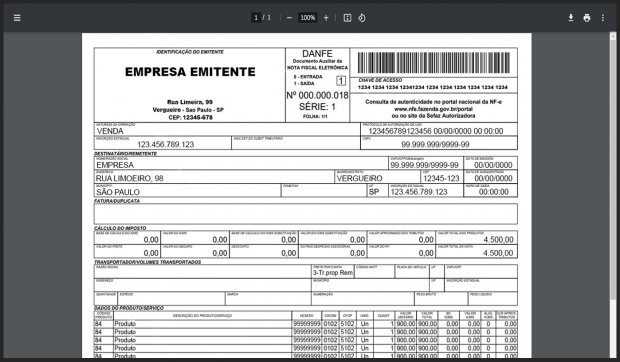Click the Rua Limeira, 99 issuer address

point(190,102)
